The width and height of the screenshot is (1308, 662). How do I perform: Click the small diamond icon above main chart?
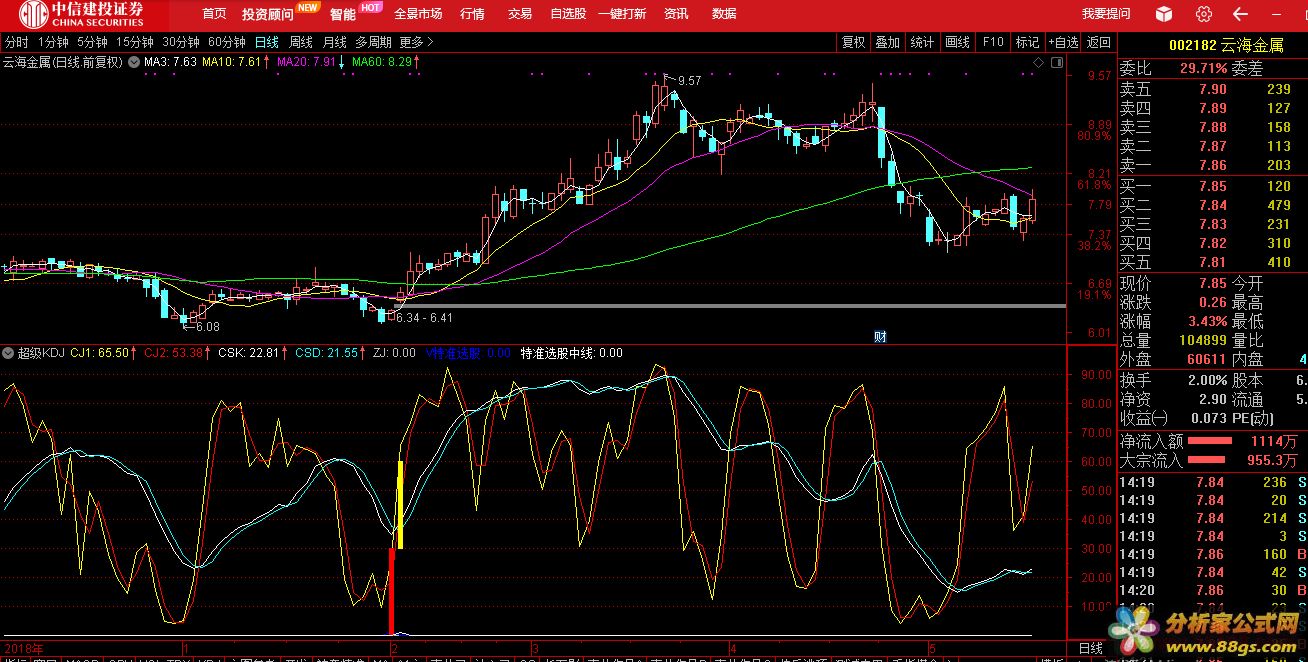pos(1039,62)
